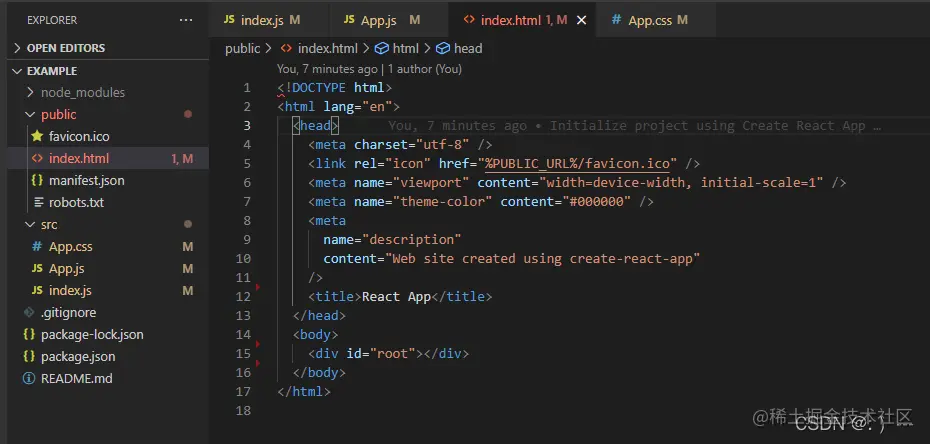Screen dimensions: 930x444
Task: Click the hash icon on the App.css tab
Action: (617, 20)
